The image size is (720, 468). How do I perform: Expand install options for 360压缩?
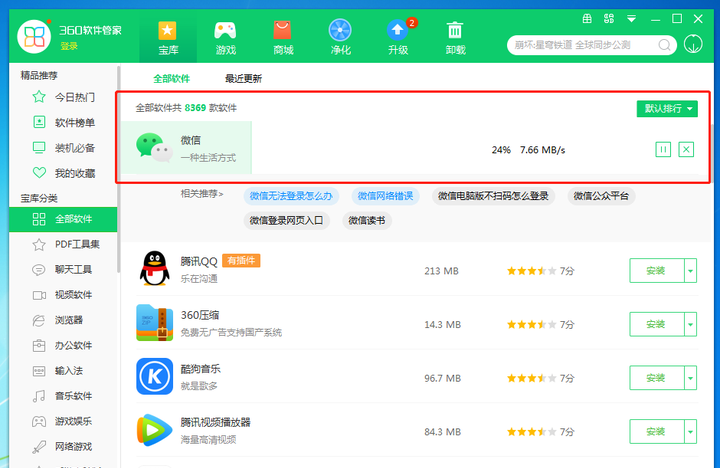tap(691, 324)
